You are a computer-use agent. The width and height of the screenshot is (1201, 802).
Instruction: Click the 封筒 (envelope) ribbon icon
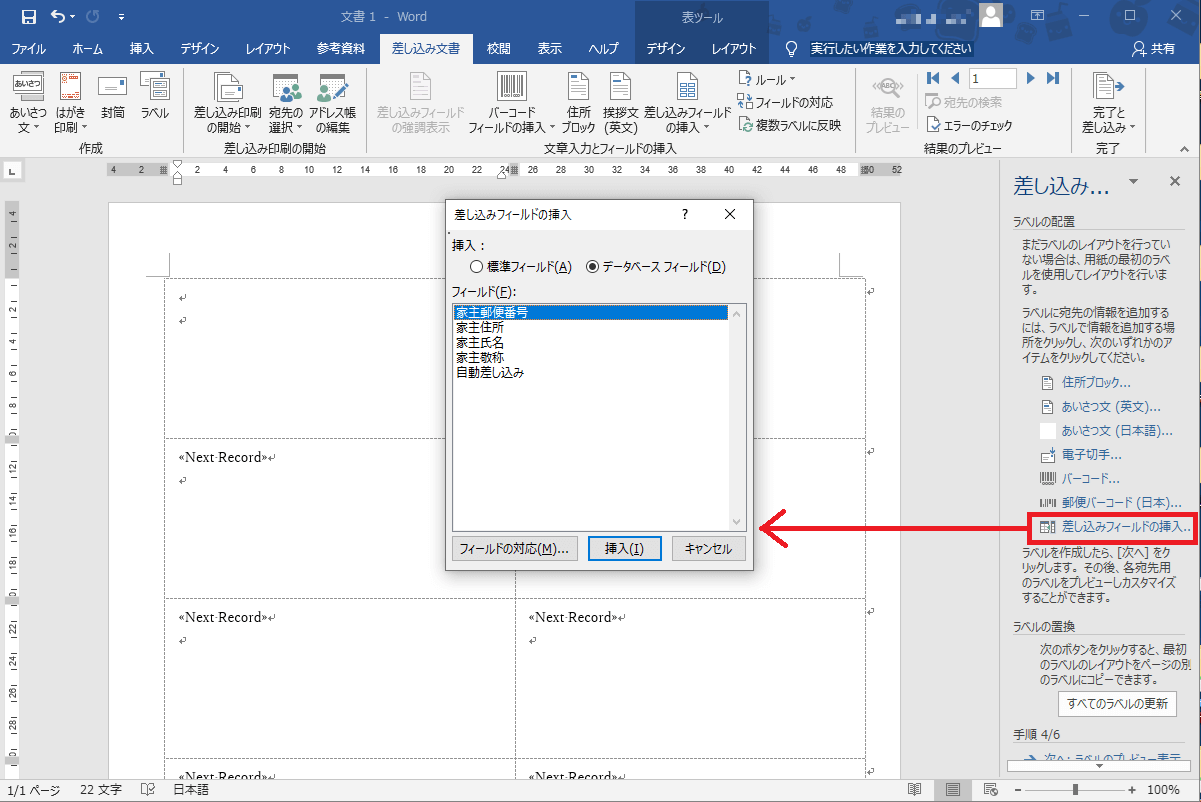point(113,96)
